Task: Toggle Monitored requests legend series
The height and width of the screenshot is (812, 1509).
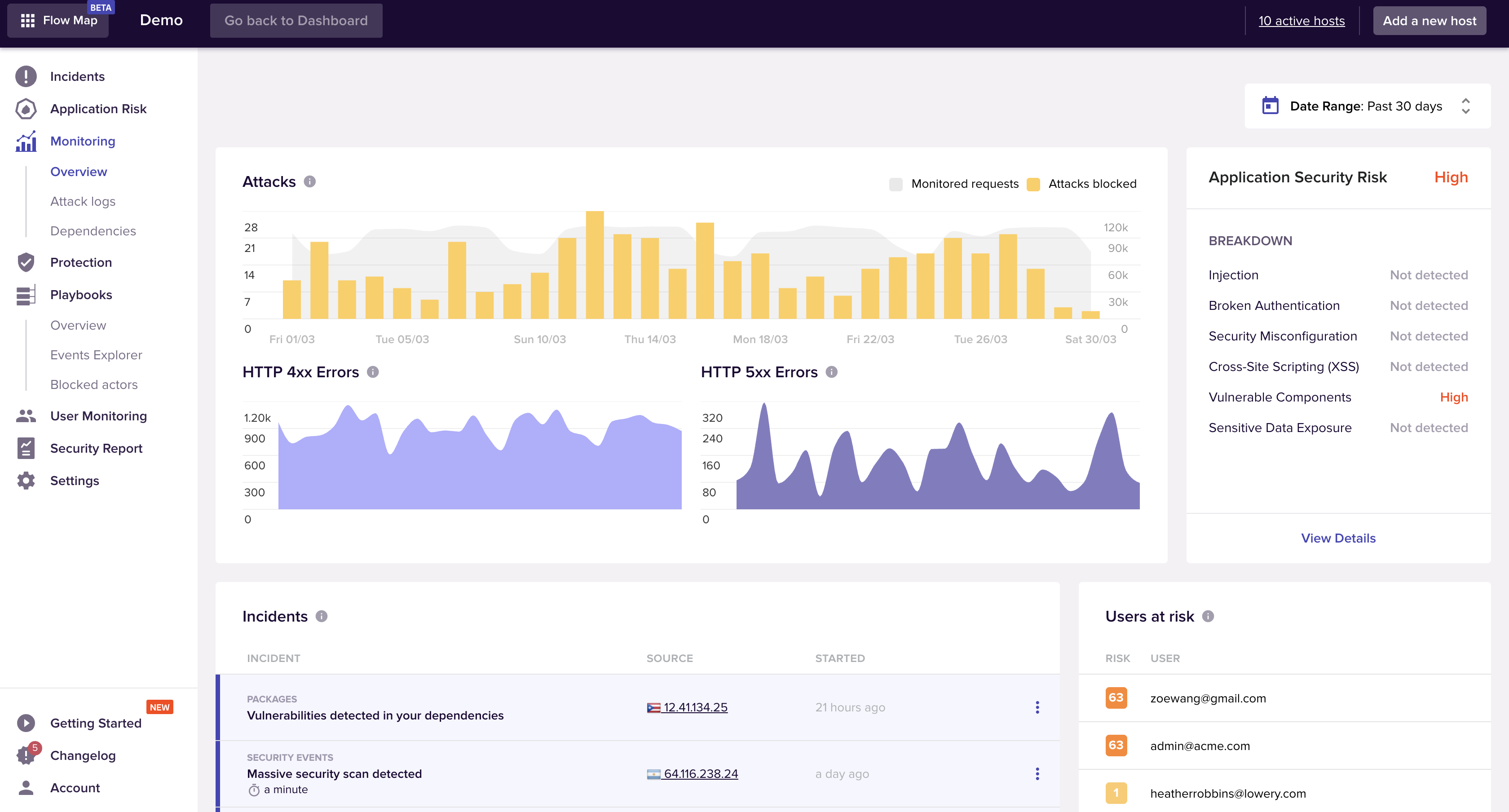Action: 964,184
